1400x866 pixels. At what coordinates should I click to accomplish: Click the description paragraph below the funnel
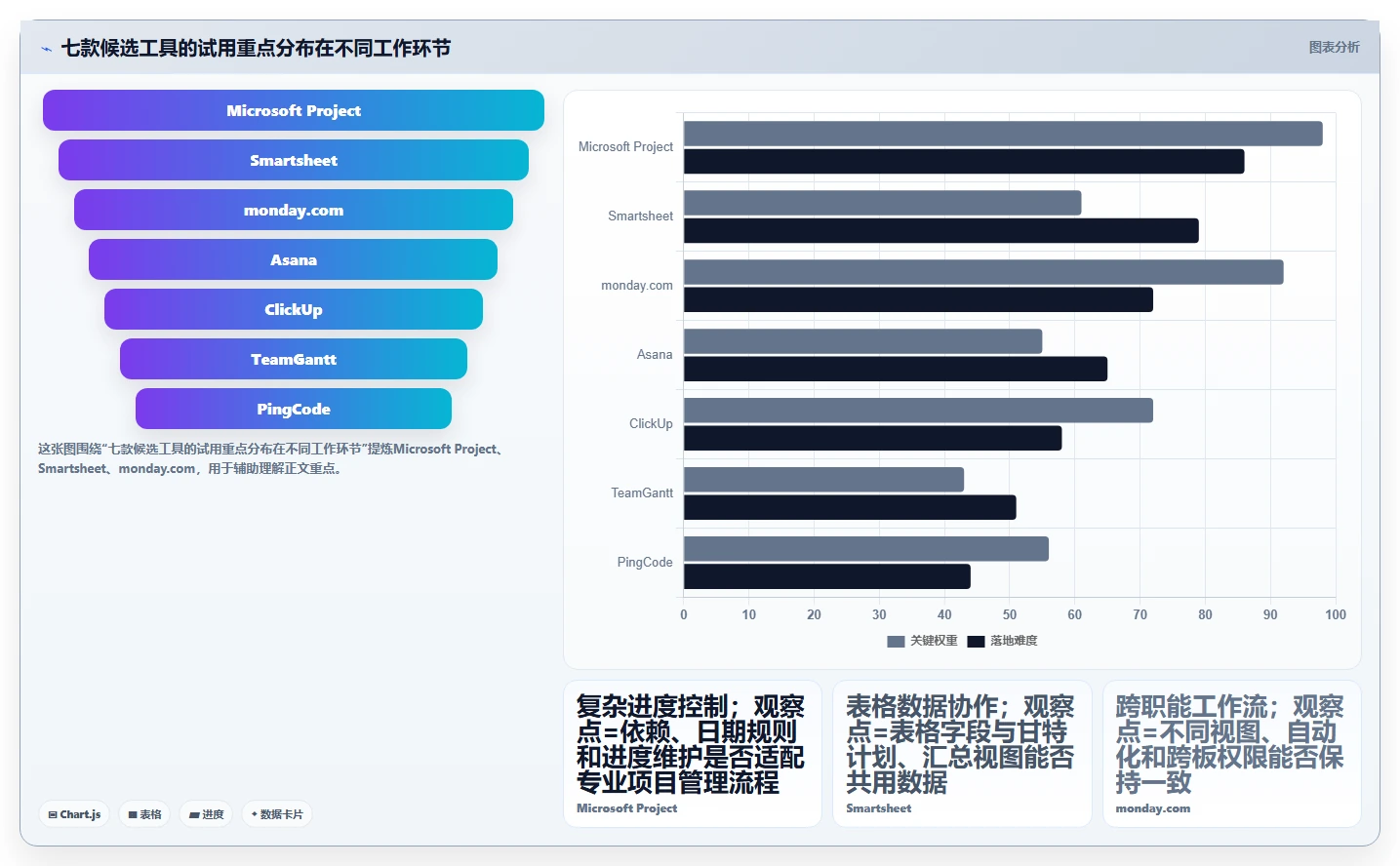pos(273,458)
